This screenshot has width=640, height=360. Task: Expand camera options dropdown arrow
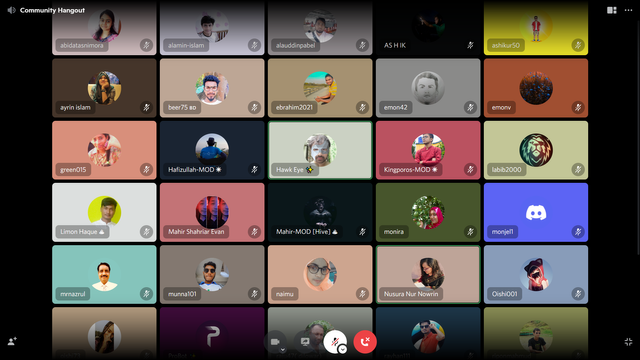click(282, 350)
